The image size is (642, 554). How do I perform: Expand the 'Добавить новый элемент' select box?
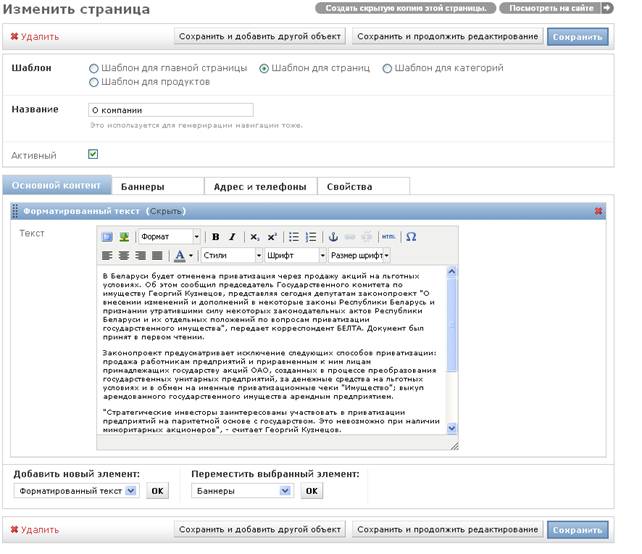coord(77,491)
